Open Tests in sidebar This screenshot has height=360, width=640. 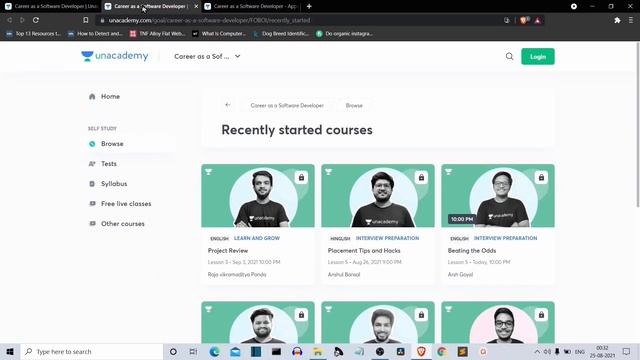[x=103, y=164]
